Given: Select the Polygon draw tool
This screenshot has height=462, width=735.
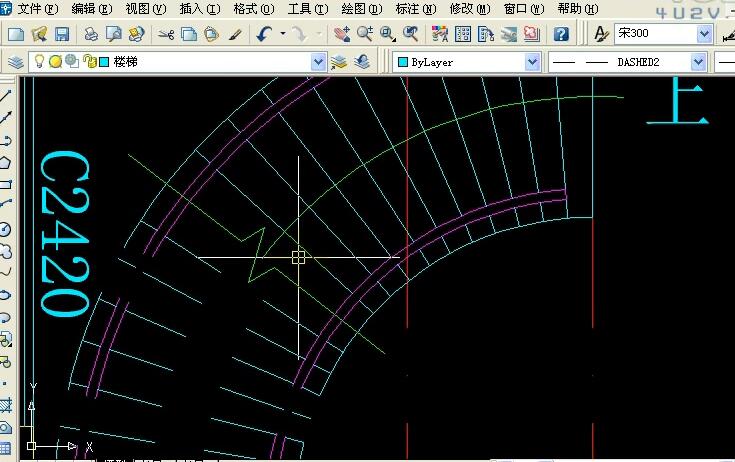Looking at the screenshot, I should point(6,163).
